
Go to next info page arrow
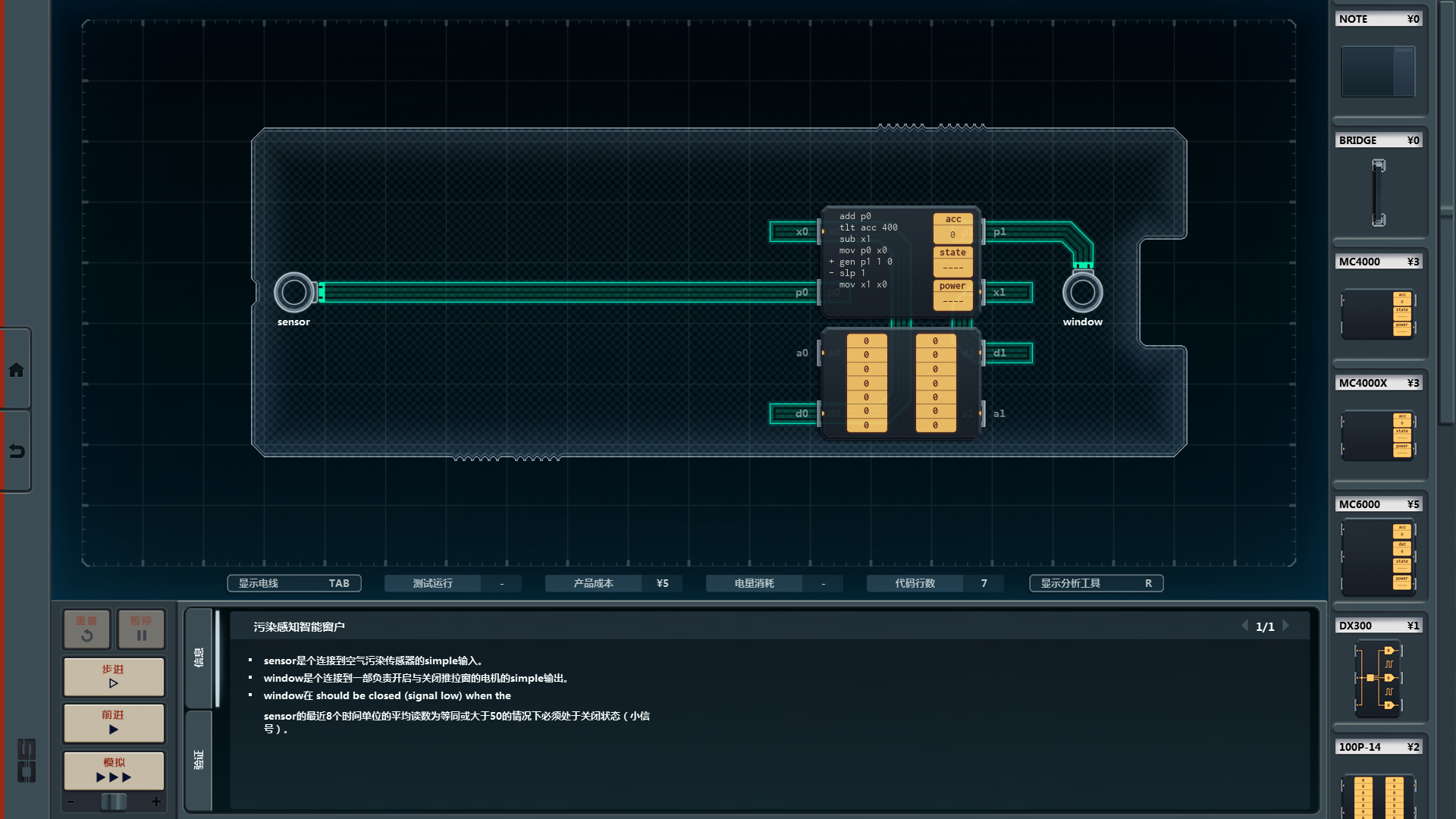(x=1286, y=626)
